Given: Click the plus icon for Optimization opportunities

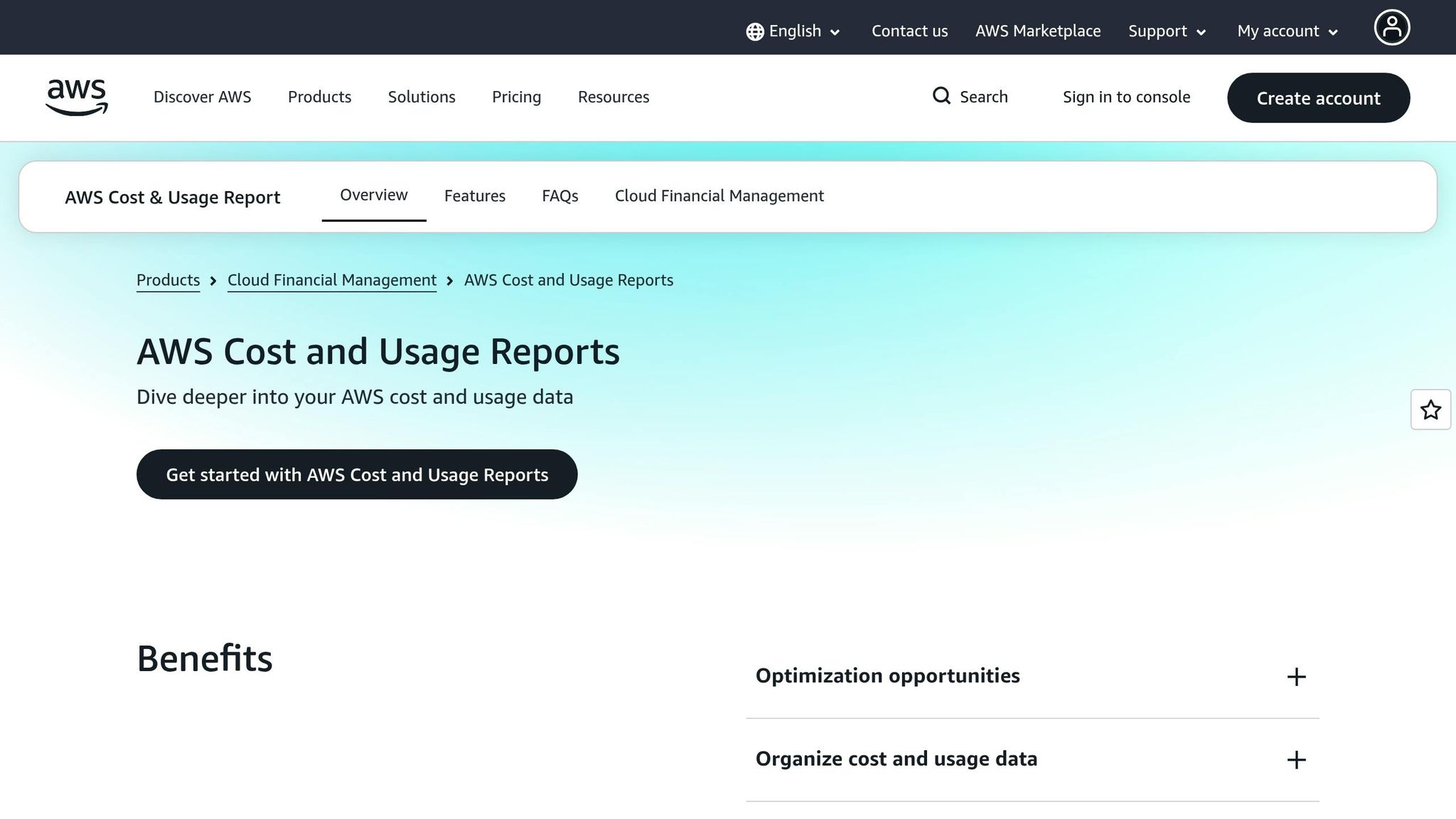Looking at the screenshot, I should tap(1296, 677).
